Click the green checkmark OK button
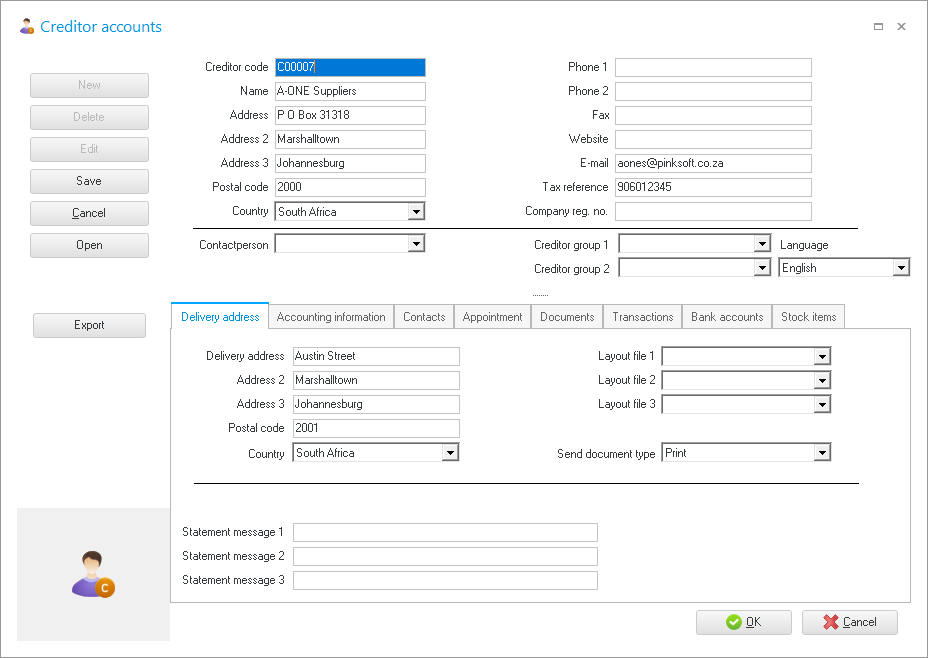Image resolution: width=928 pixels, height=658 pixels. (743, 622)
